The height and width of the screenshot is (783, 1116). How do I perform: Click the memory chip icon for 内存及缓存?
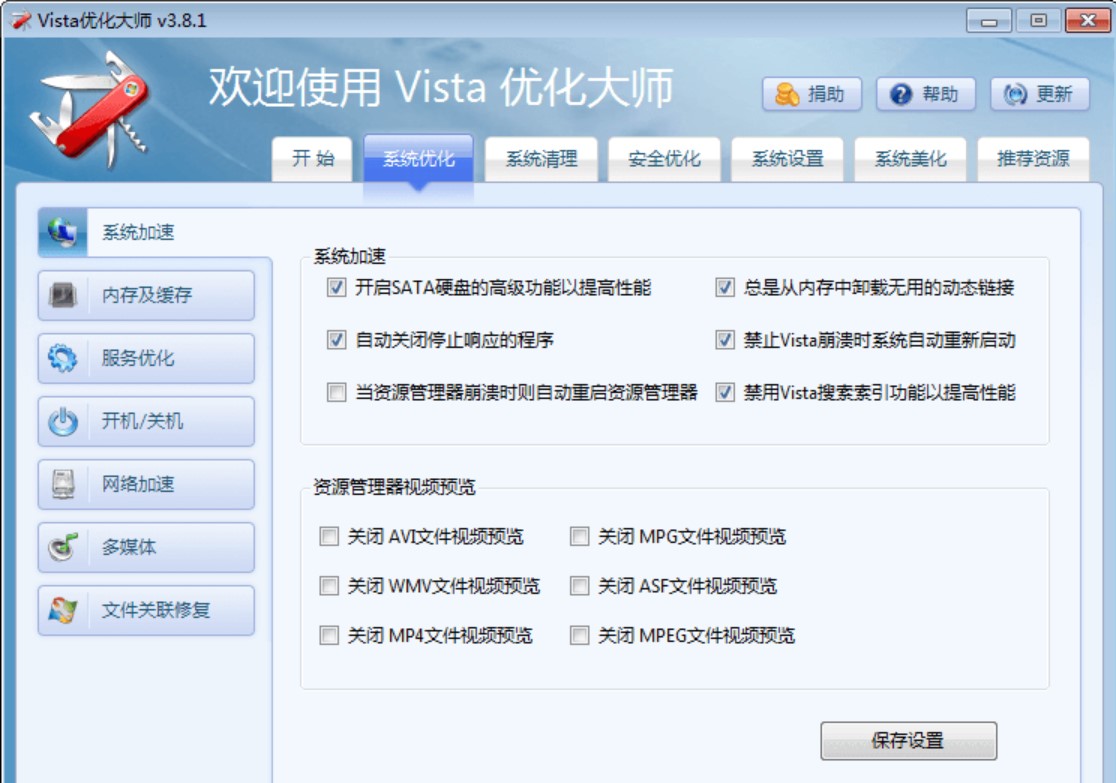(63, 295)
